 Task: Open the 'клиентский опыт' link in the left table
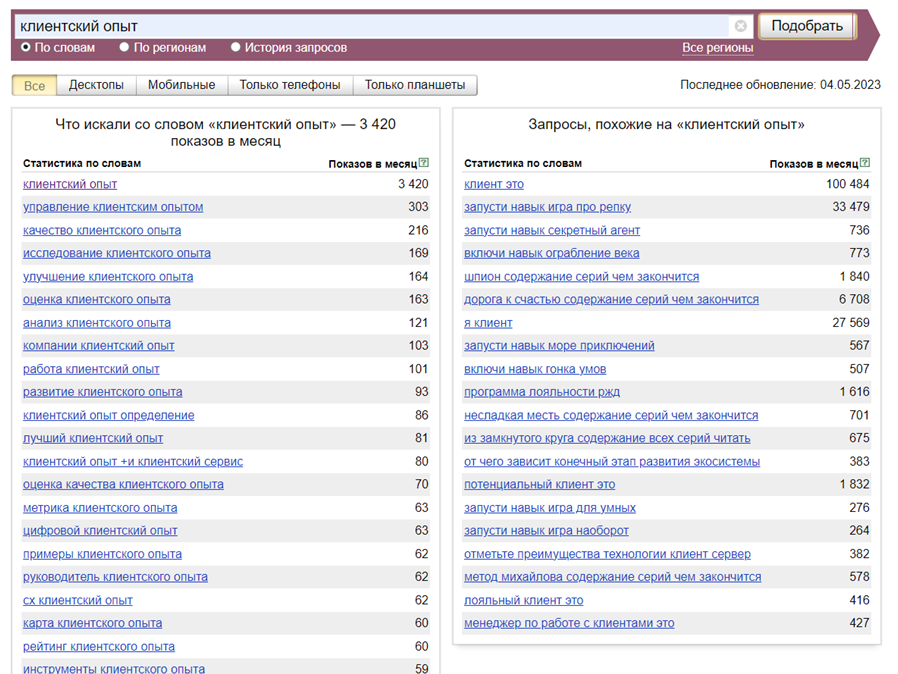[x=70, y=184]
